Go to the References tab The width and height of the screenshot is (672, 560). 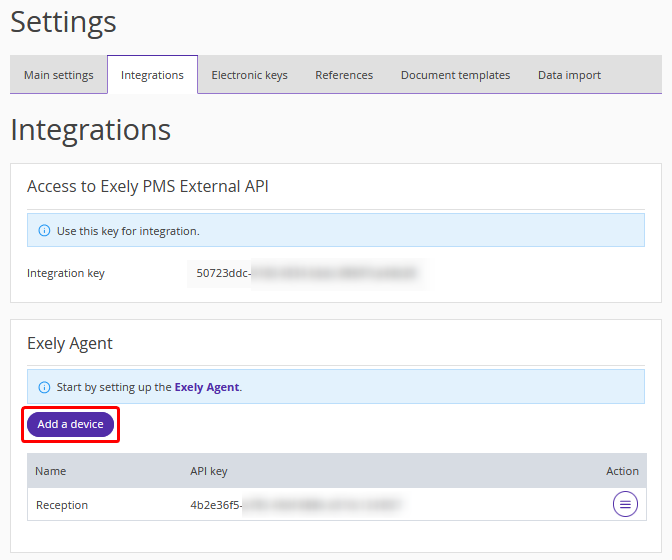[x=344, y=75]
